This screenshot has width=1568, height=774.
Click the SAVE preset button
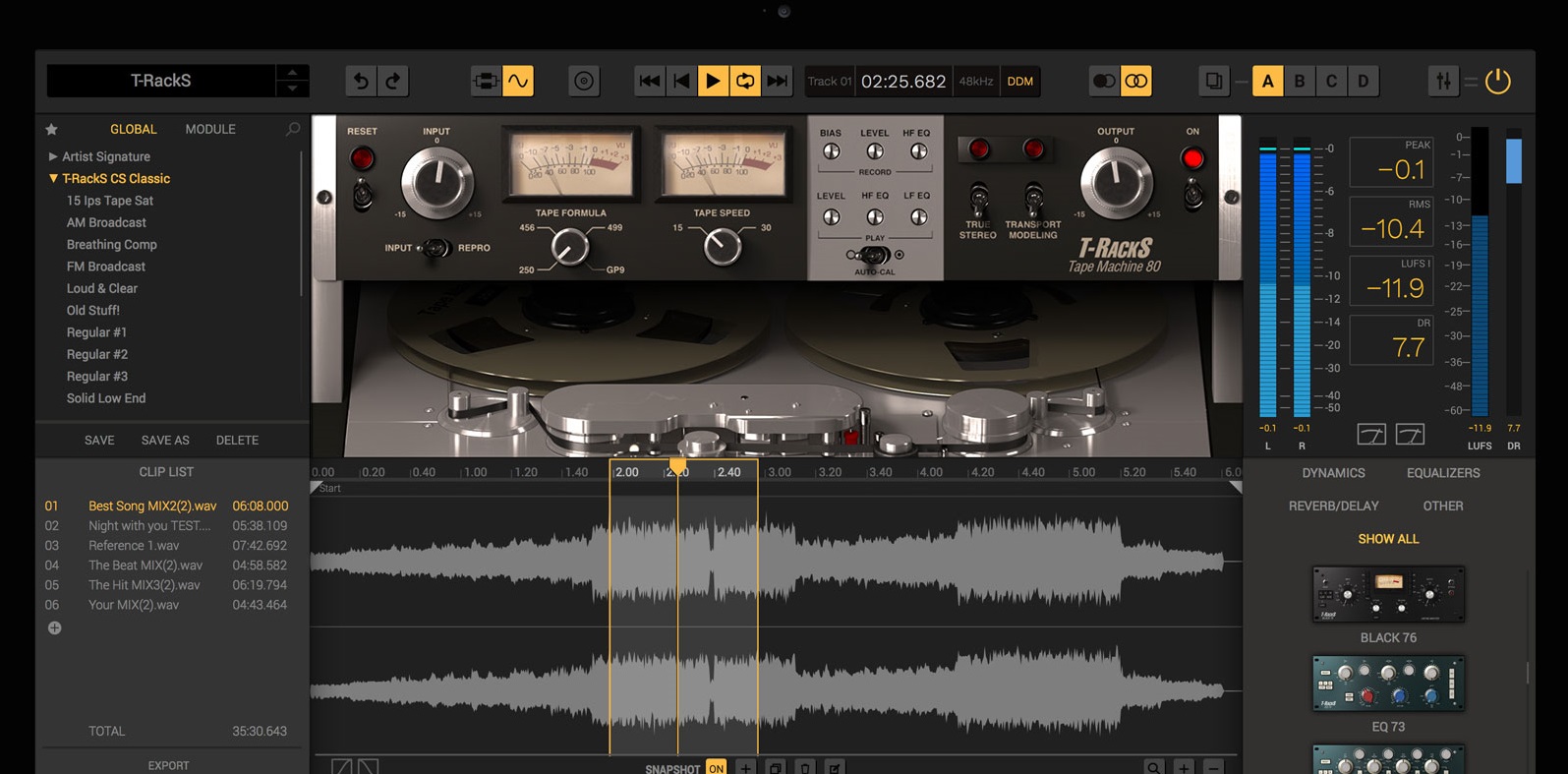coord(99,440)
